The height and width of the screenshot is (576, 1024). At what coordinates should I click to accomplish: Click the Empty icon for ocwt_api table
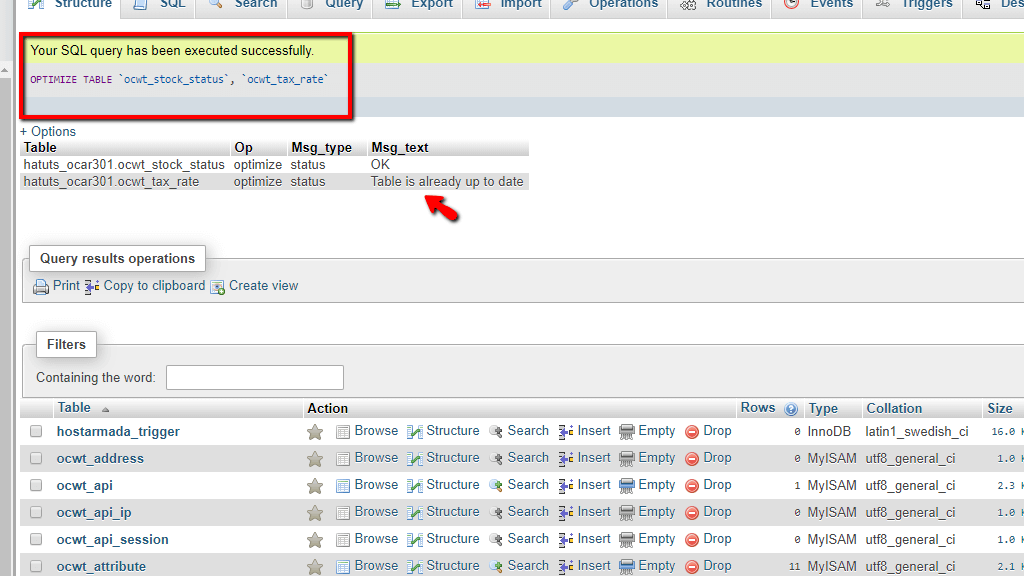[626, 485]
